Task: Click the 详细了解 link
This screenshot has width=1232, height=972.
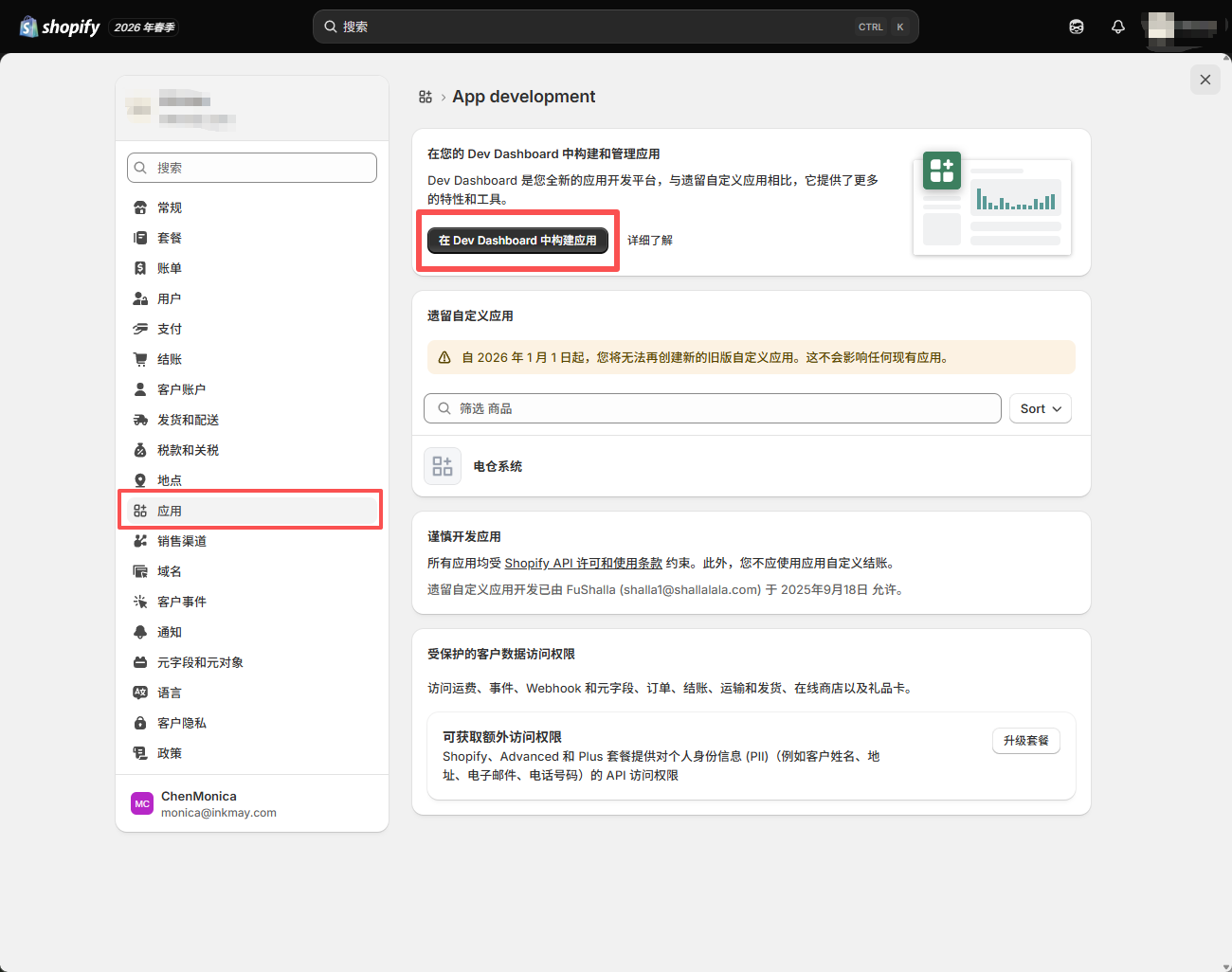Action: 650,241
